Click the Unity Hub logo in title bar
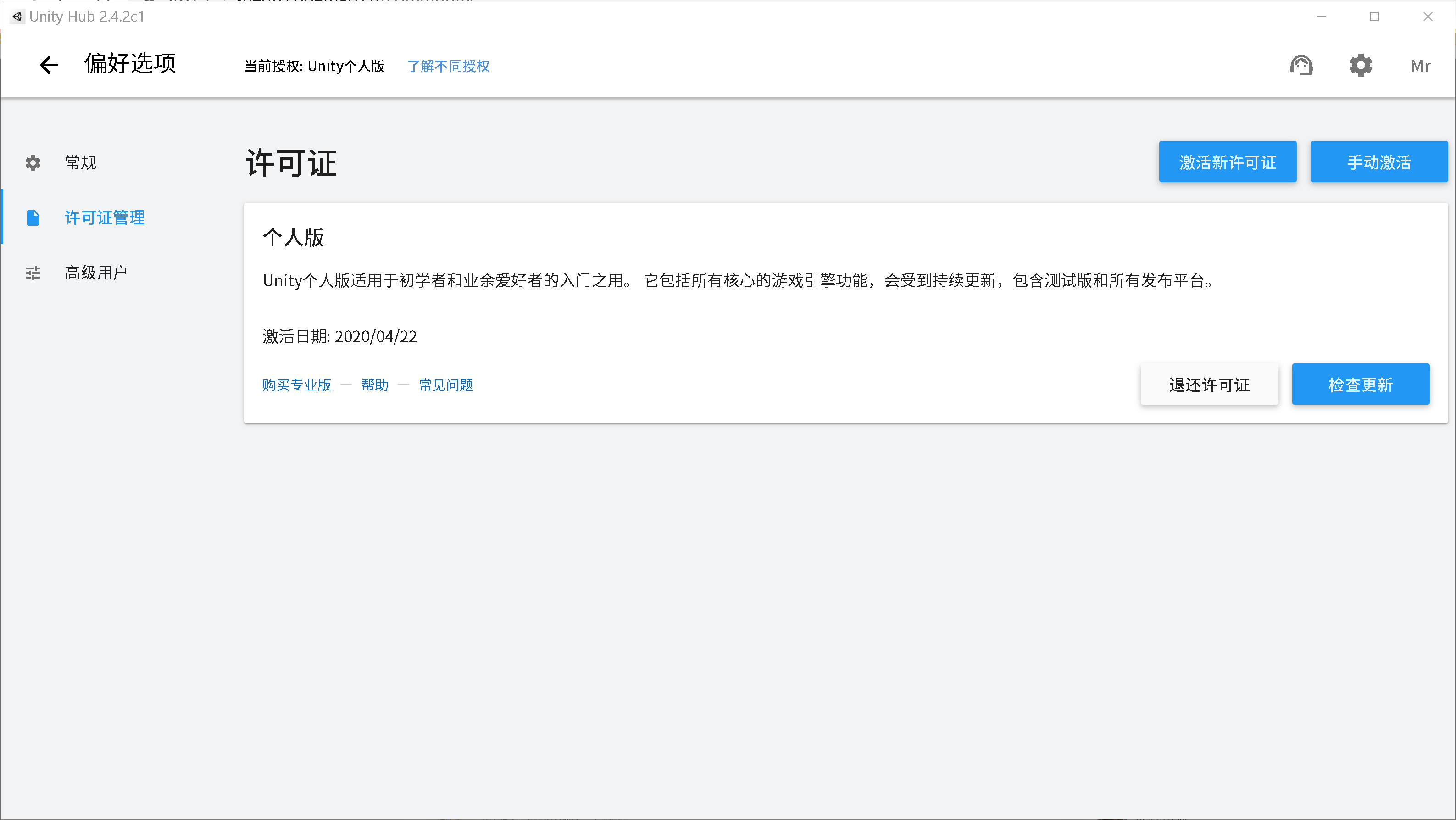The width and height of the screenshot is (1456, 820). (17, 17)
